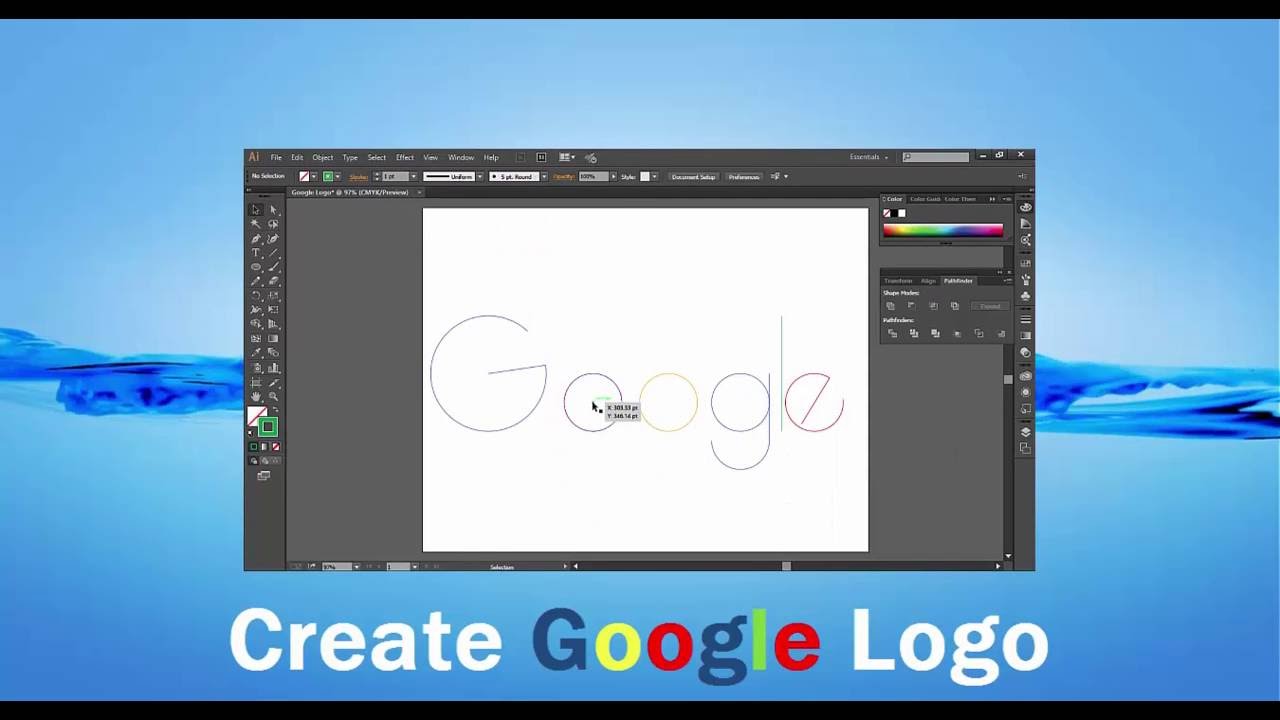This screenshot has height=720, width=1280.
Task: Switch toolbox paint mode to Color
Action: (253, 446)
